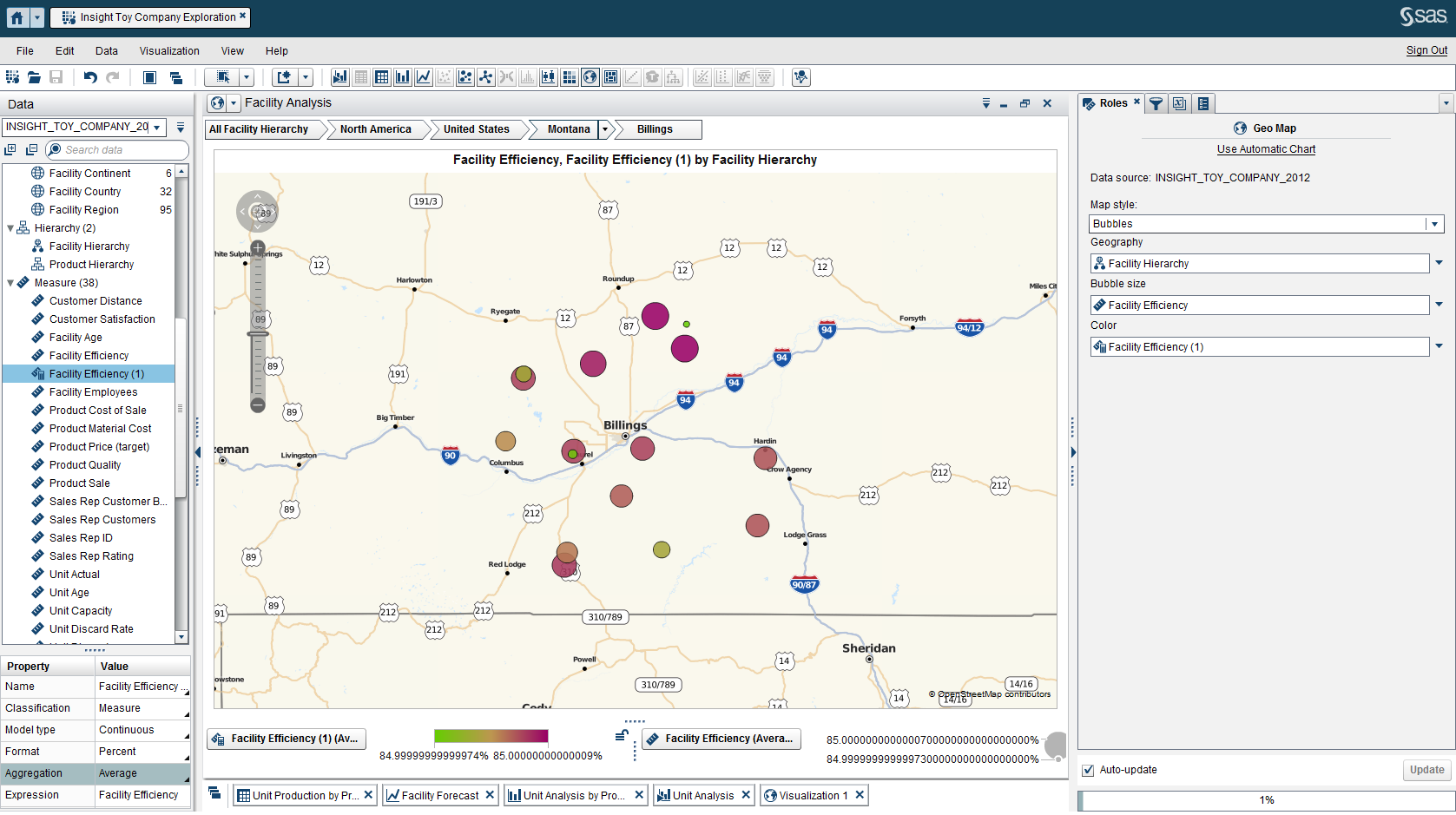Open the Color role dropdown arrow
Image resolution: width=1456 pixels, height=815 pixels.
coord(1438,346)
